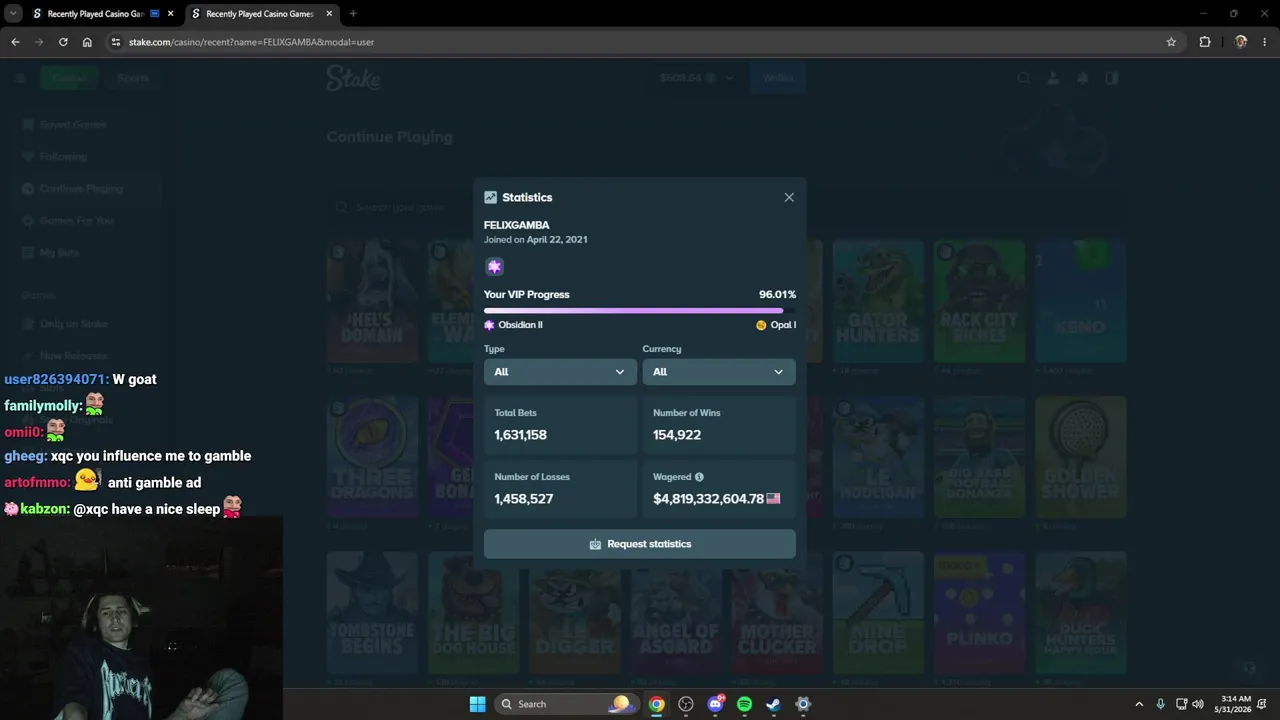Open the Wallet button in Stake header
The image size is (1280, 720).
[x=777, y=78]
